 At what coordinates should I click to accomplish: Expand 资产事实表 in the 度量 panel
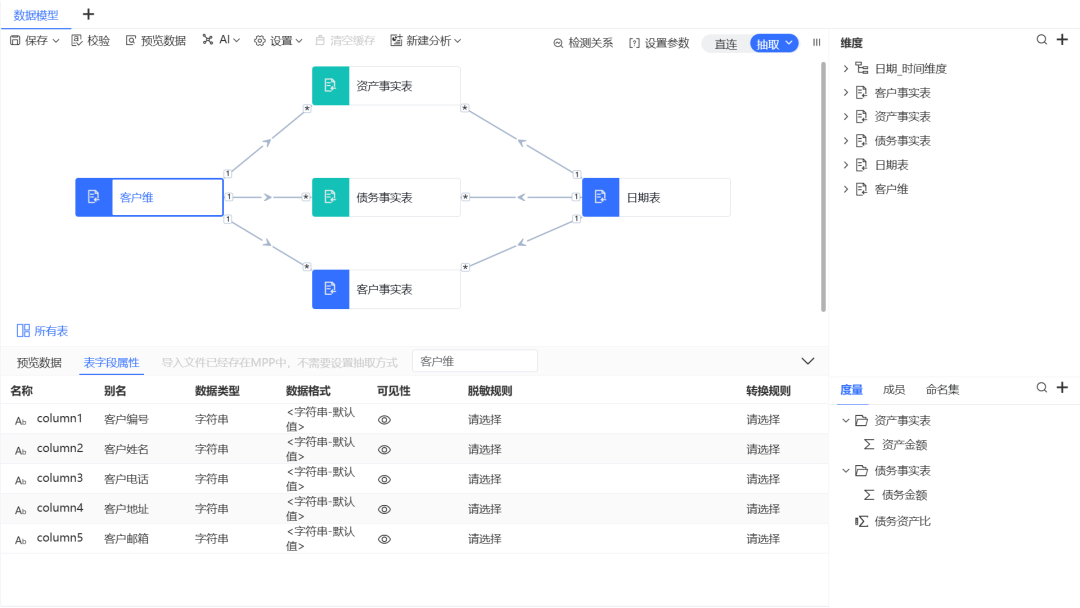click(846, 419)
